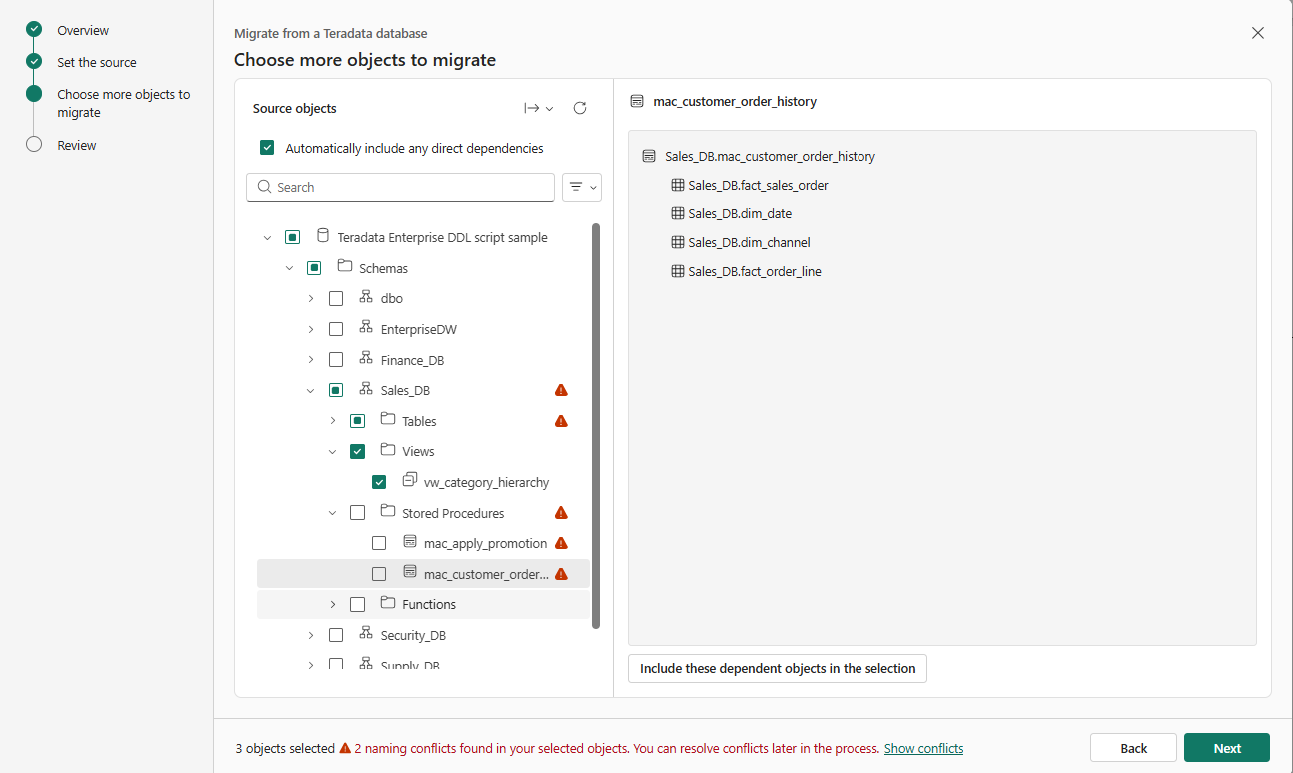The image size is (1293, 773).
Task: Expand the EnterpriseDW schema node
Action: click(311, 329)
